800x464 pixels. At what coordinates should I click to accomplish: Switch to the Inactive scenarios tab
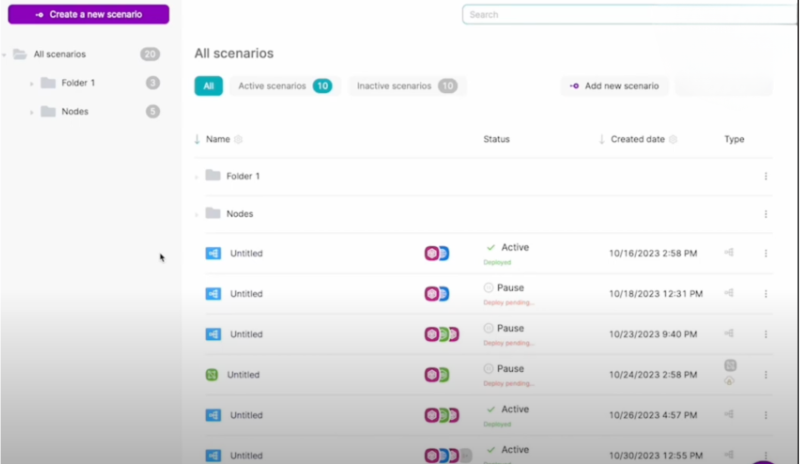(x=407, y=86)
